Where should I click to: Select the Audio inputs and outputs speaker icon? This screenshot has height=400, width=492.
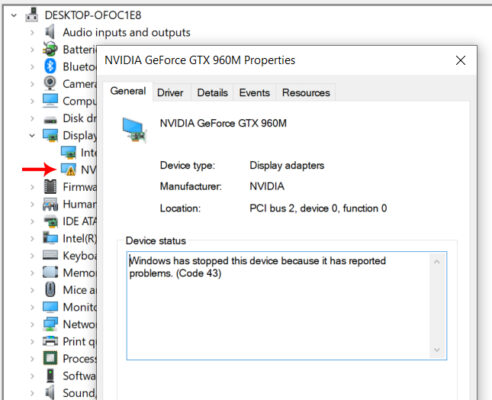tap(50, 32)
